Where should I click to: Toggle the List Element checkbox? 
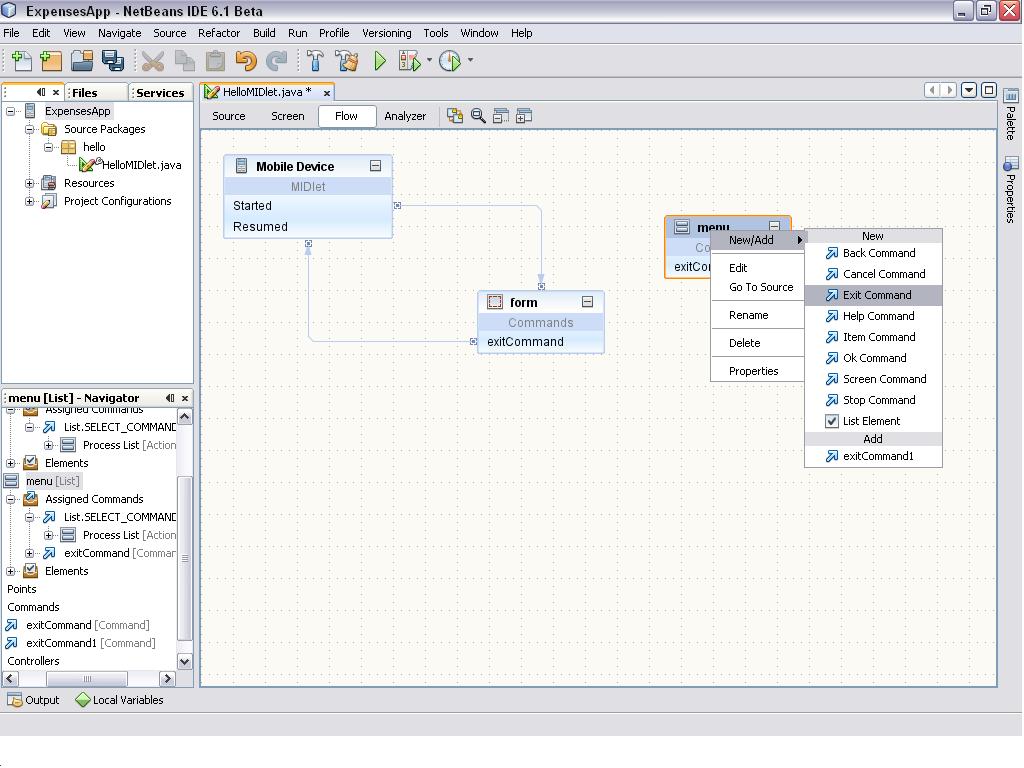(831, 421)
